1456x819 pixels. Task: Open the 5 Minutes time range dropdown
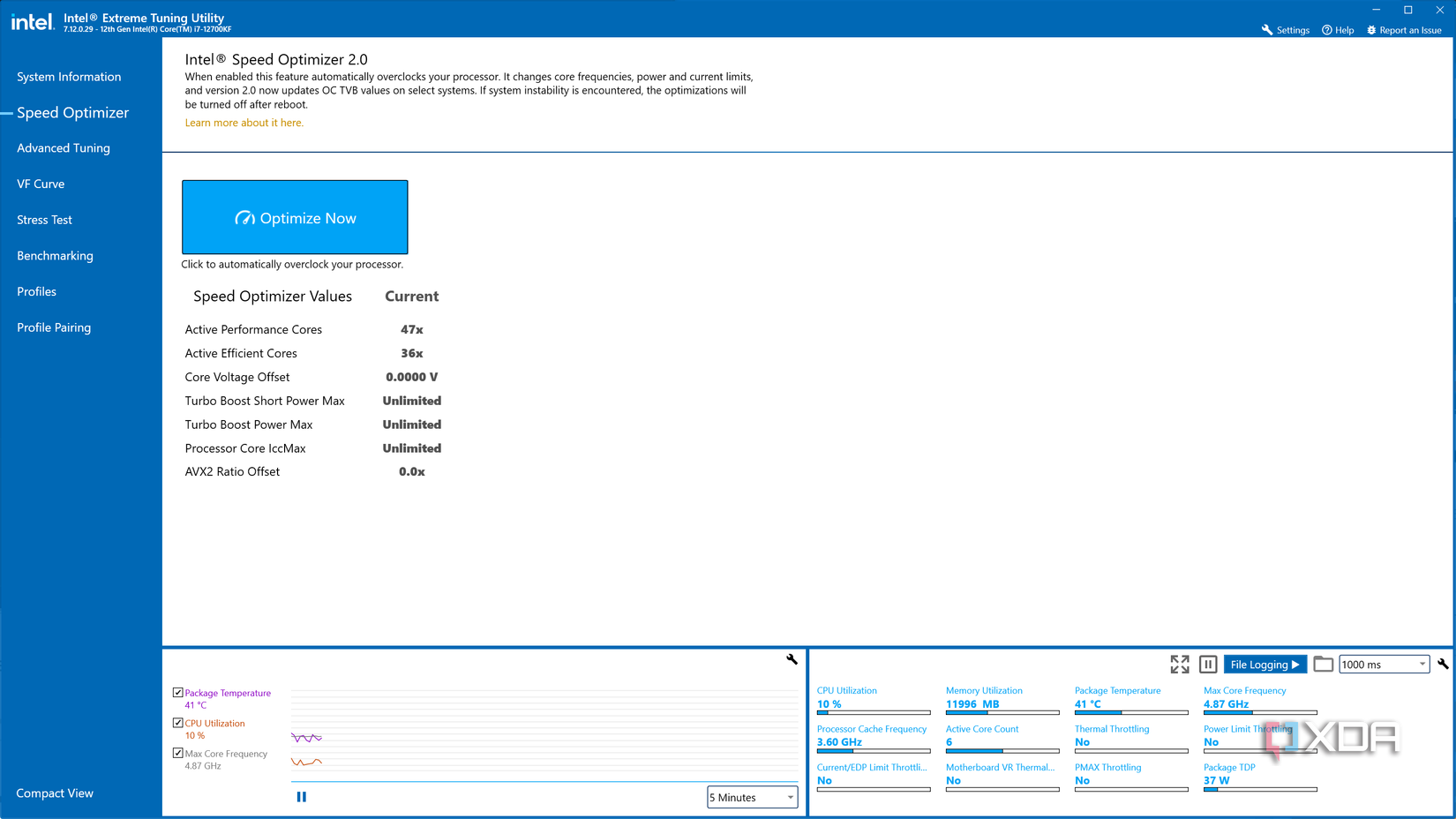point(752,797)
